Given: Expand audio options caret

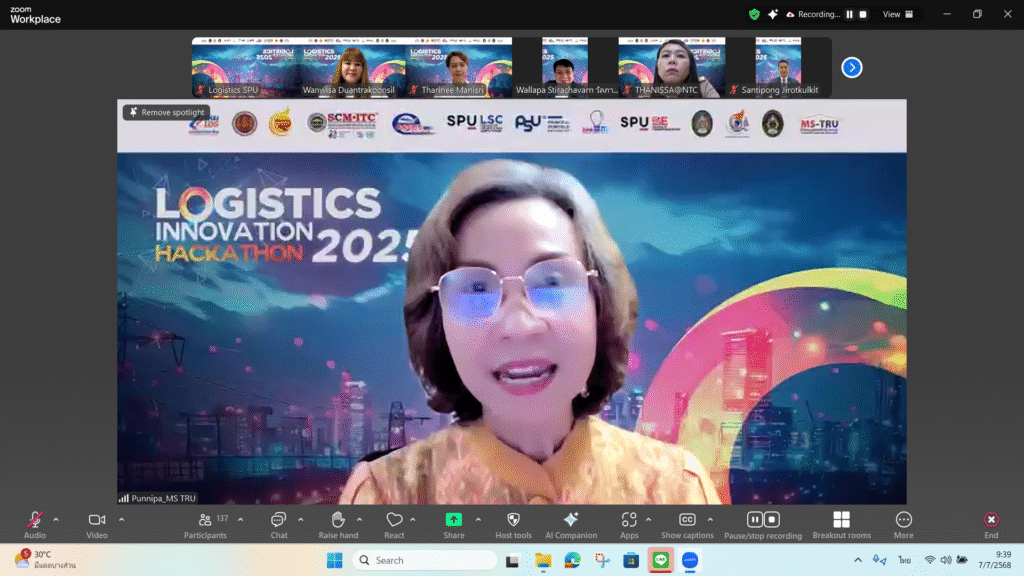Looking at the screenshot, I should pyautogui.click(x=56, y=520).
